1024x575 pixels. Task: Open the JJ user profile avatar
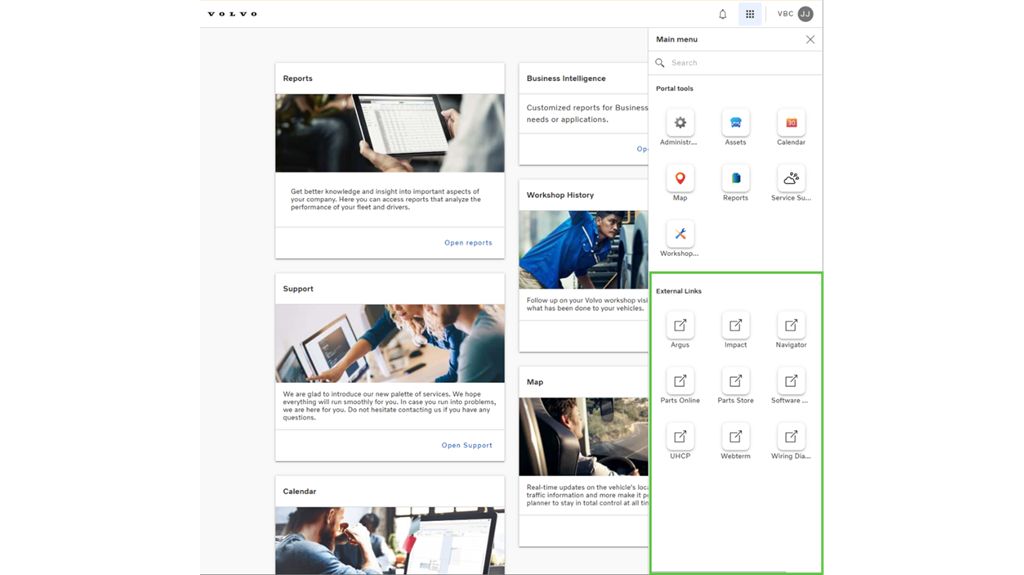pyautogui.click(x=805, y=14)
